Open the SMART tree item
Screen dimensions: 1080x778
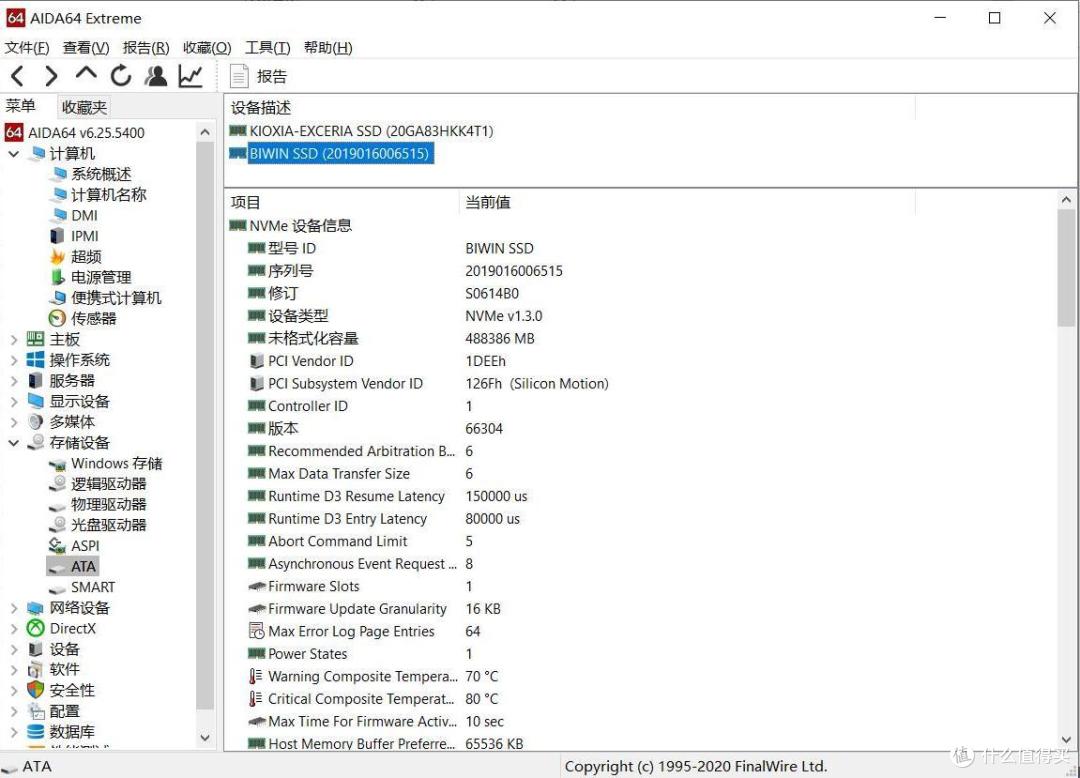pos(83,587)
